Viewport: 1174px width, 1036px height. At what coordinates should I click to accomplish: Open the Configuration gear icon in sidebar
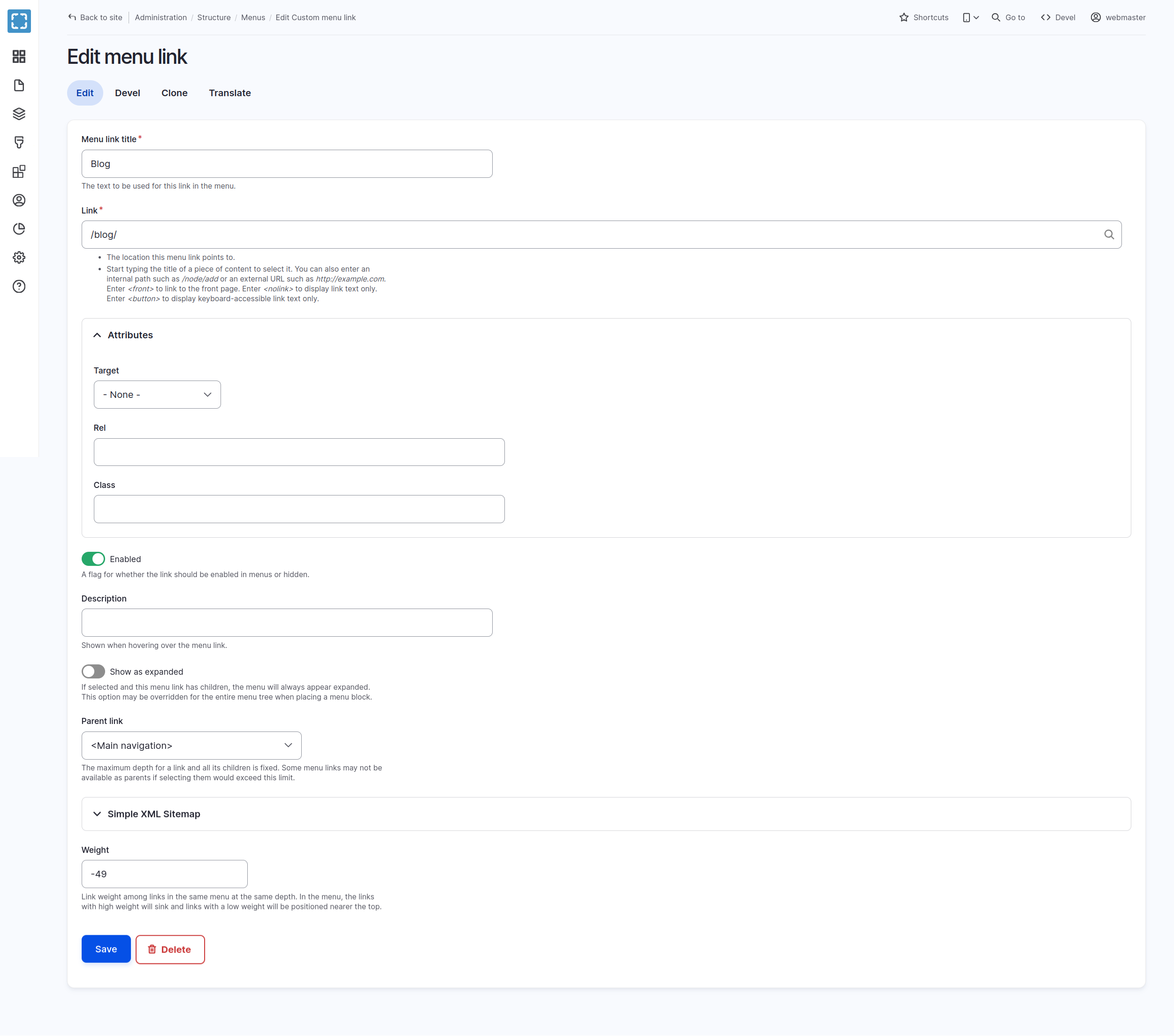pyautogui.click(x=19, y=257)
